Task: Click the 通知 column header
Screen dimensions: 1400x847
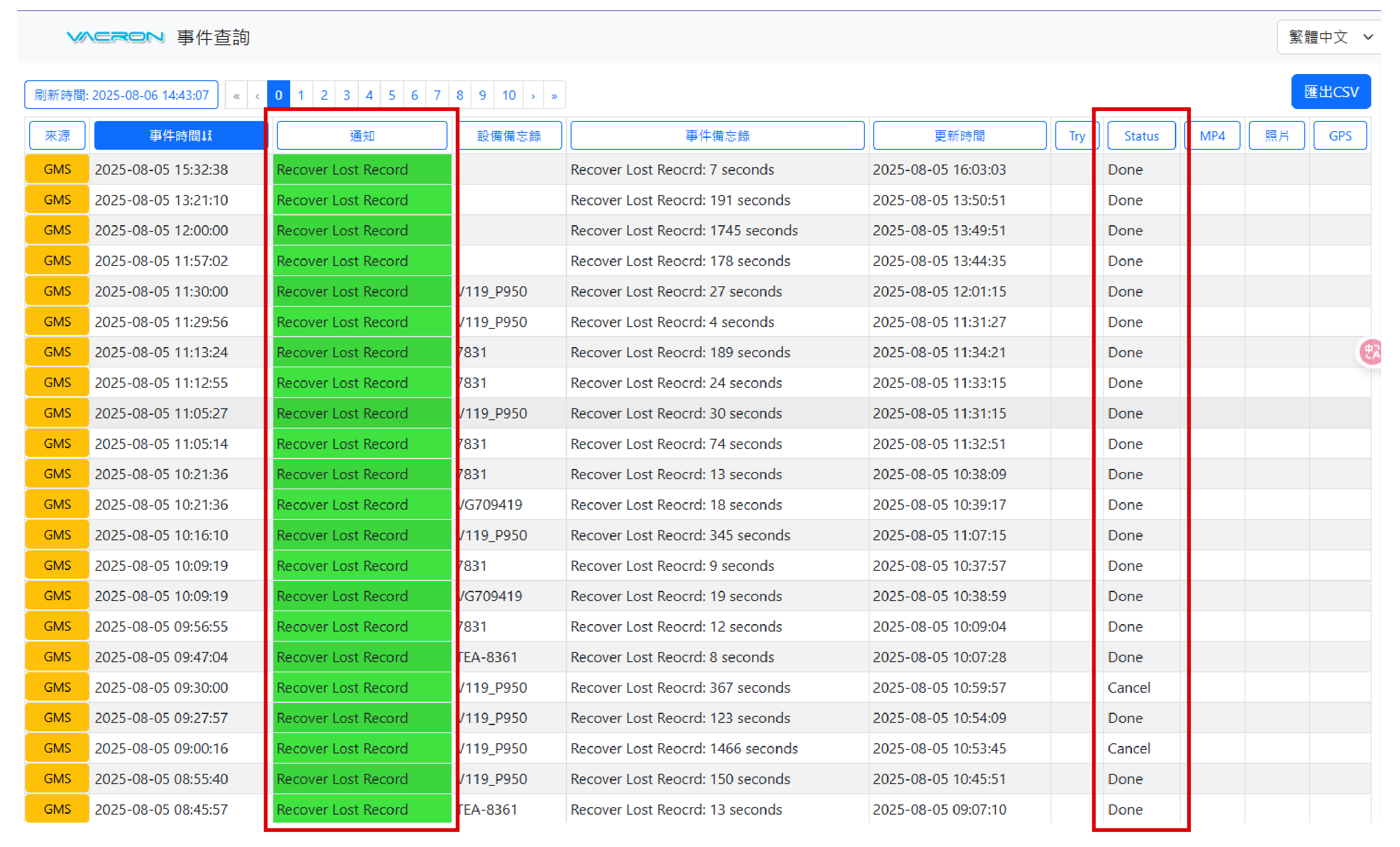Action: pyautogui.click(x=362, y=136)
